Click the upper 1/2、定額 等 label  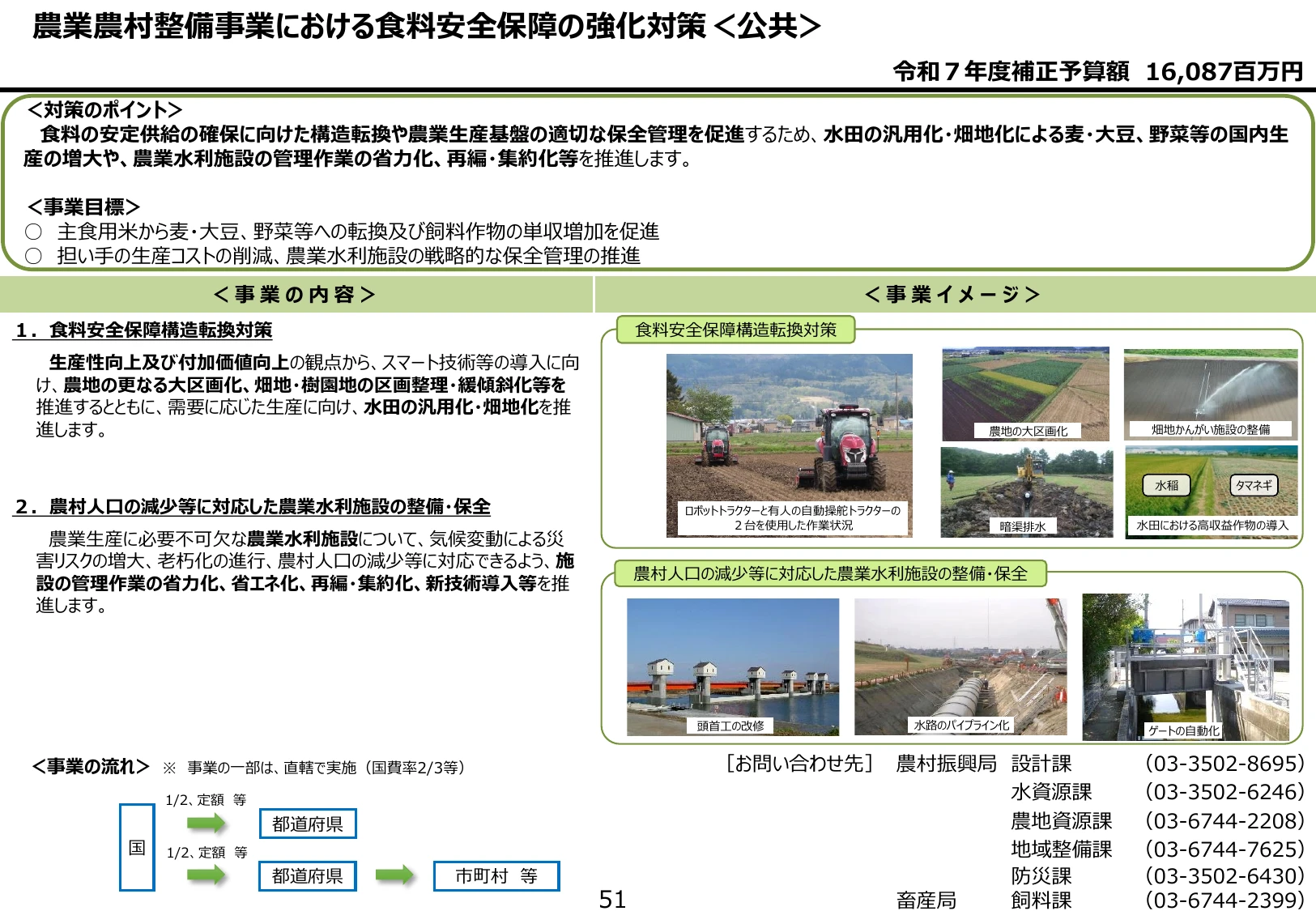coord(206,800)
